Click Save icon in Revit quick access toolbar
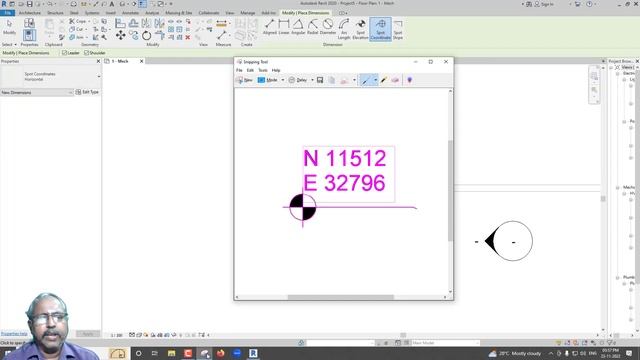640x360 pixels. pyautogui.click(x=29, y=4)
